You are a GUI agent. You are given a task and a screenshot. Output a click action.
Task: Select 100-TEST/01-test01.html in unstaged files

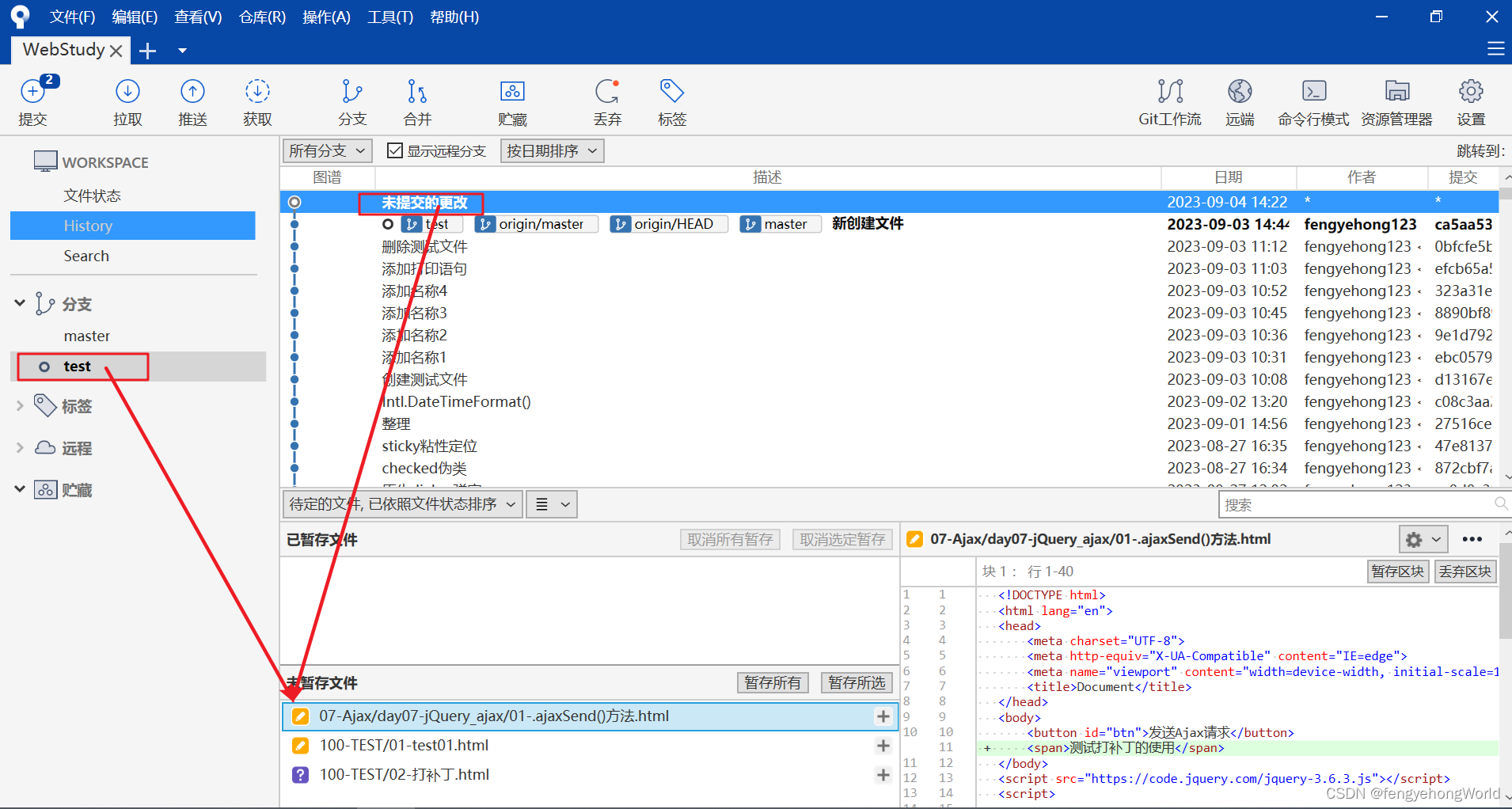point(590,746)
